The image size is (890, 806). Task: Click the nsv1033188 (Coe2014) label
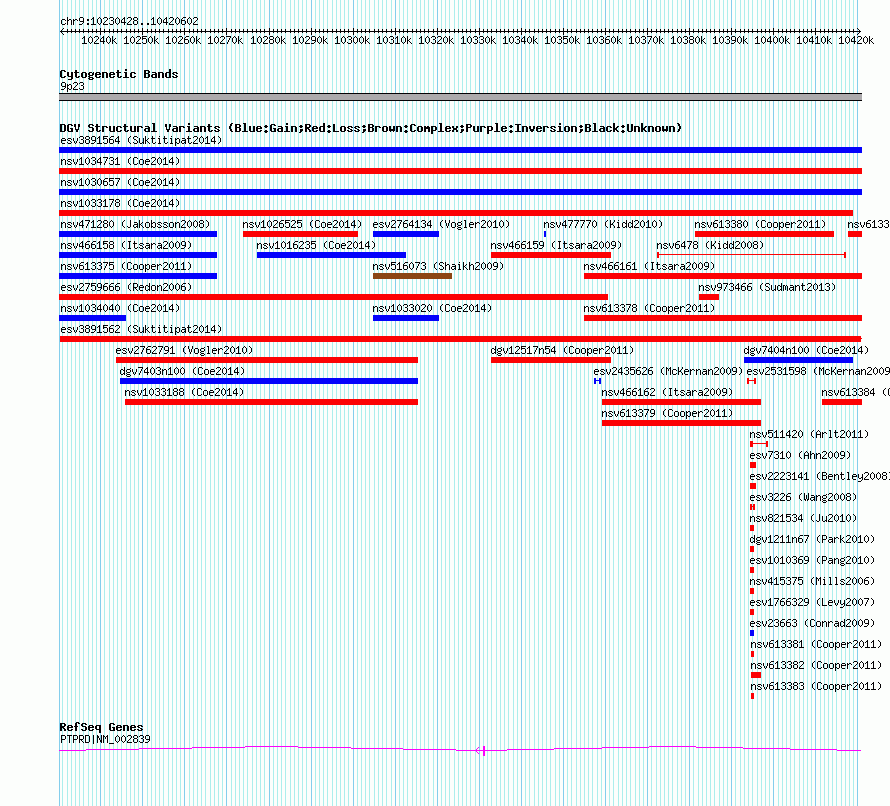(184, 392)
